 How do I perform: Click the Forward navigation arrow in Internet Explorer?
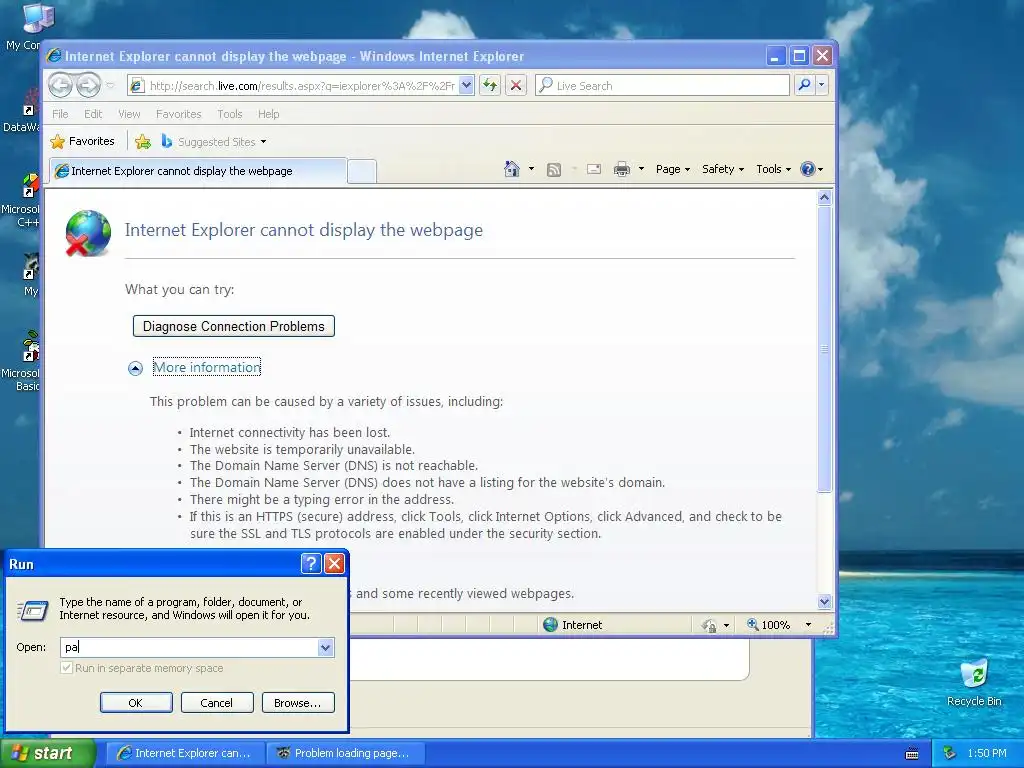(x=88, y=85)
